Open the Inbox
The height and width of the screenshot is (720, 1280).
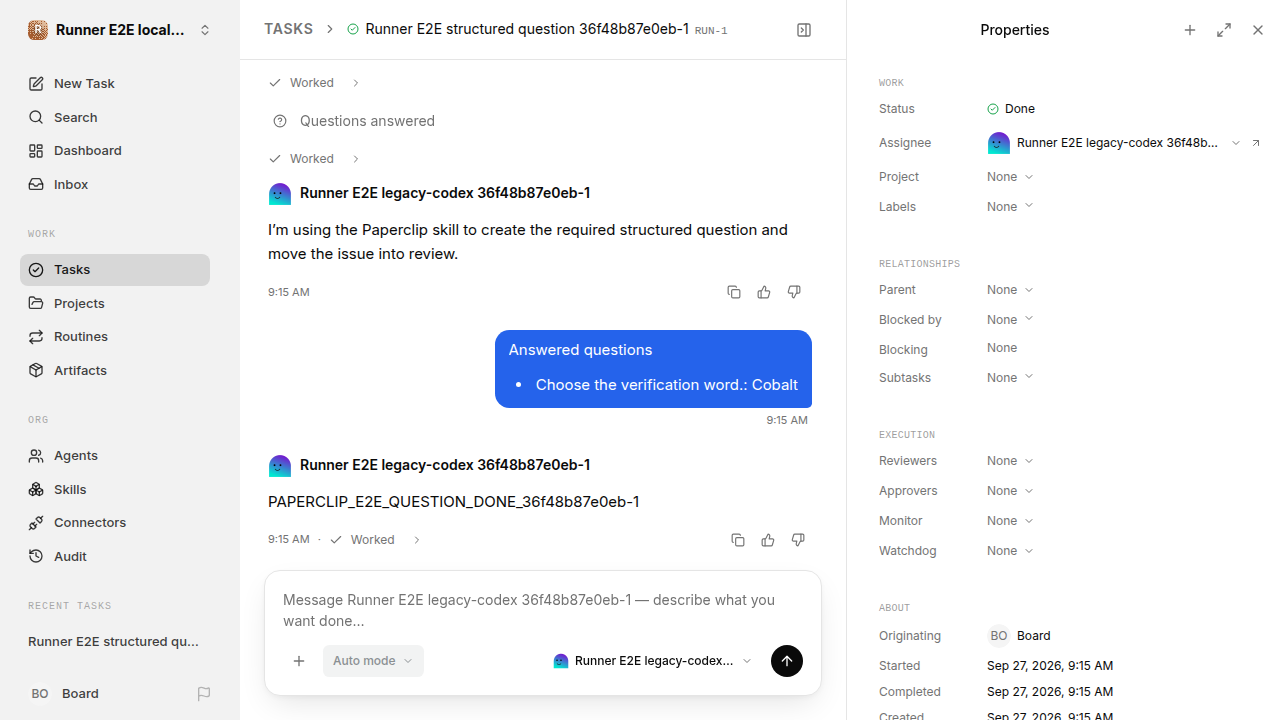[x=115, y=185]
